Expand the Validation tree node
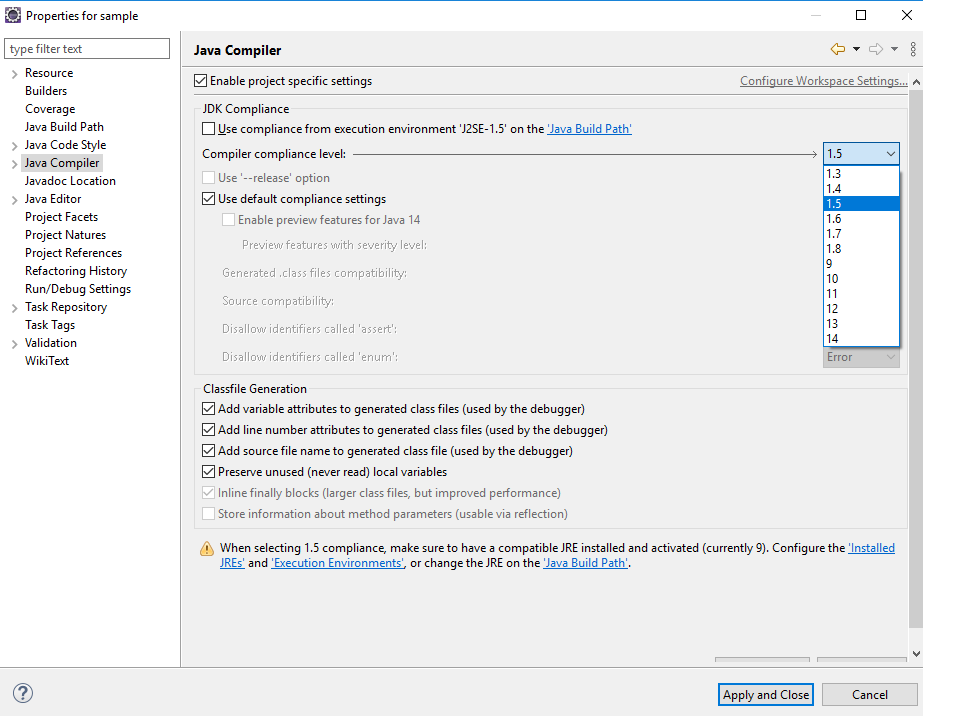Image resolution: width=976 pixels, height=716 pixels. 14,343
